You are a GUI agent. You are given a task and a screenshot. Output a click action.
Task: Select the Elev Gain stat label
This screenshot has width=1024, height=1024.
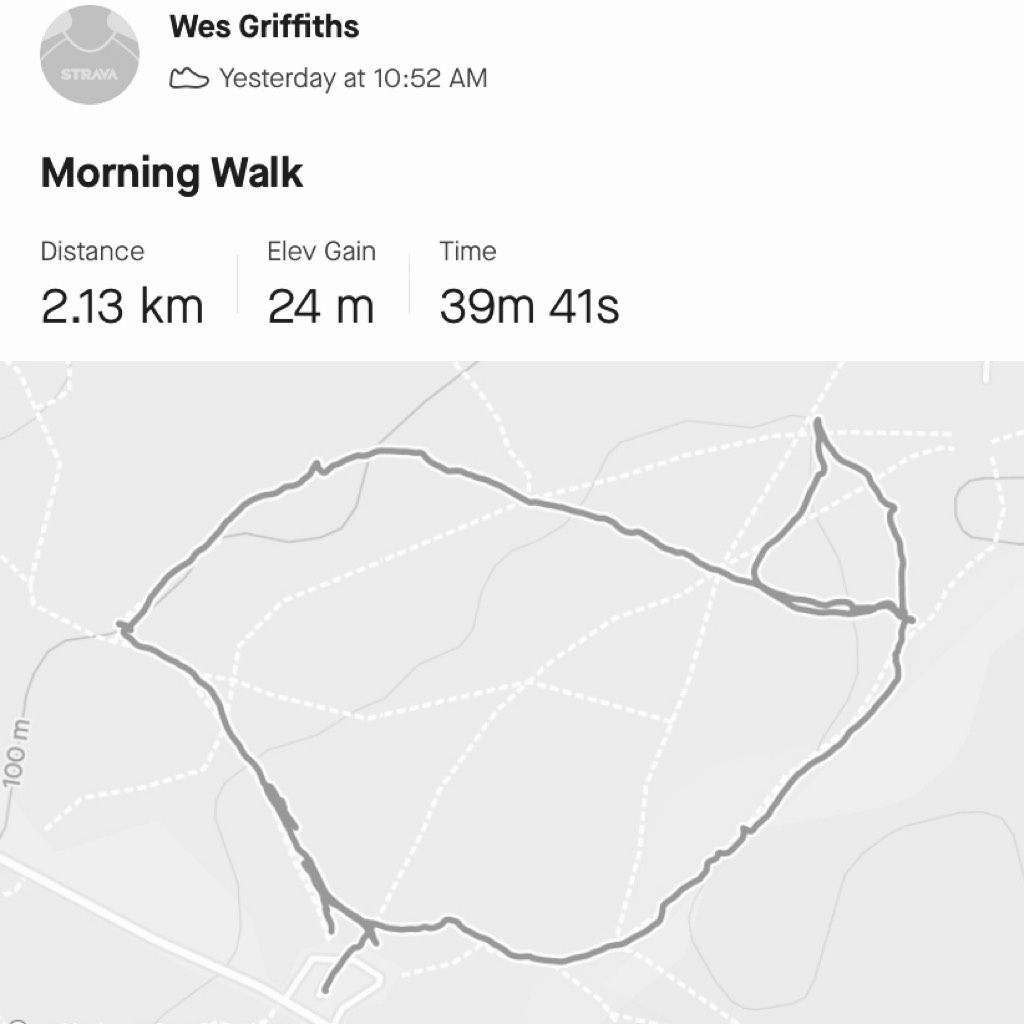click(321, 251)
